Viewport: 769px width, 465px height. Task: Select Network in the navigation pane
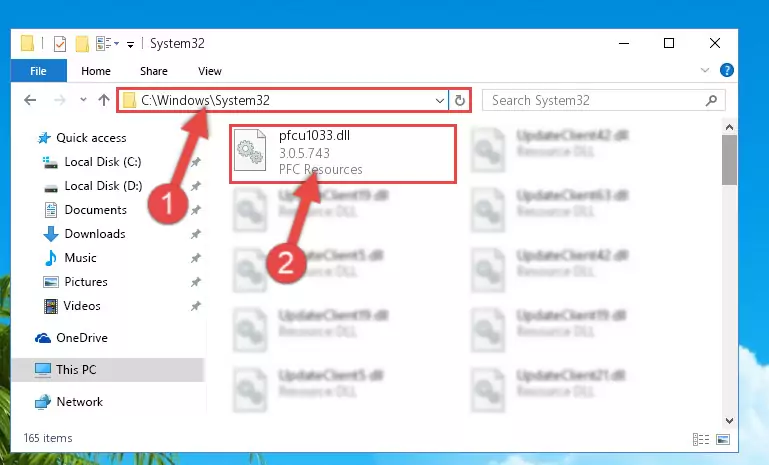point(79,402)
